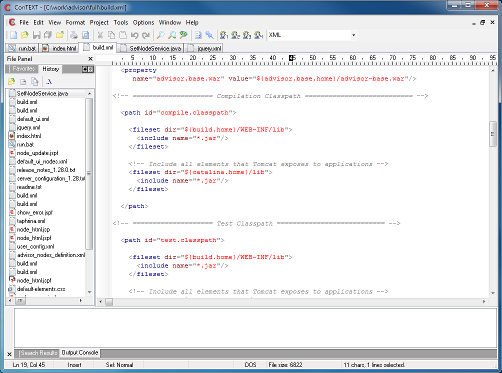
Task: Click the yellow folder icon in File Panel toolbar
Action: coord(12,81)
